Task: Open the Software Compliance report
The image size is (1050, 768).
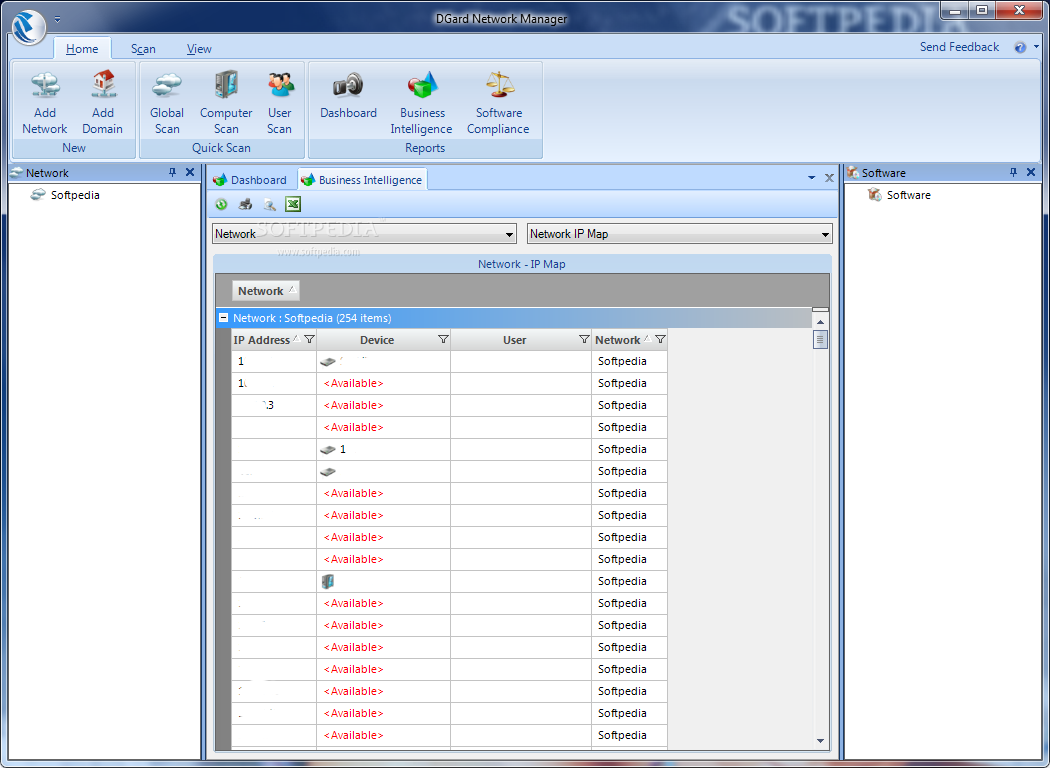Action: click(498, 102)
